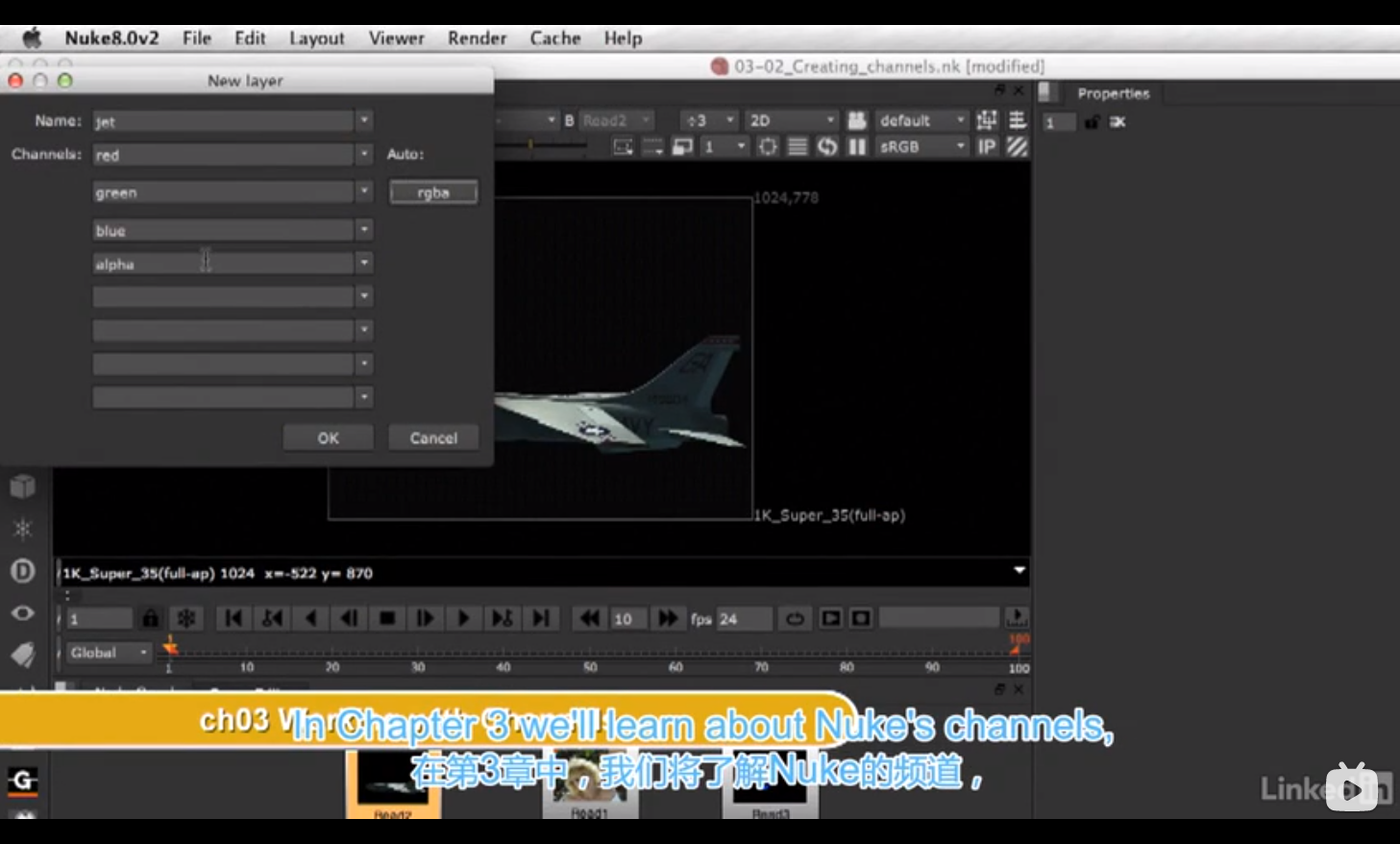Open the Edit menu
This screenshot has width=1400, height=844.
click(x=250, y=38)
